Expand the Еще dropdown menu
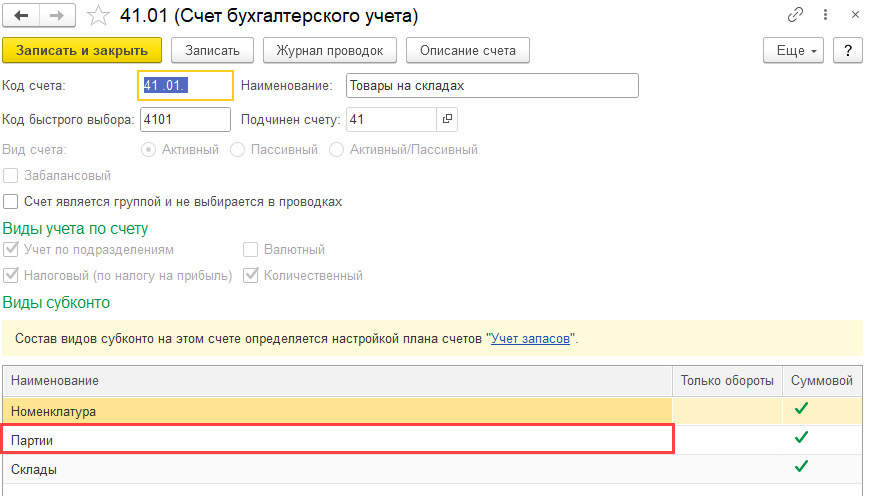Screen dimensions: 878x496 (792, 50)
